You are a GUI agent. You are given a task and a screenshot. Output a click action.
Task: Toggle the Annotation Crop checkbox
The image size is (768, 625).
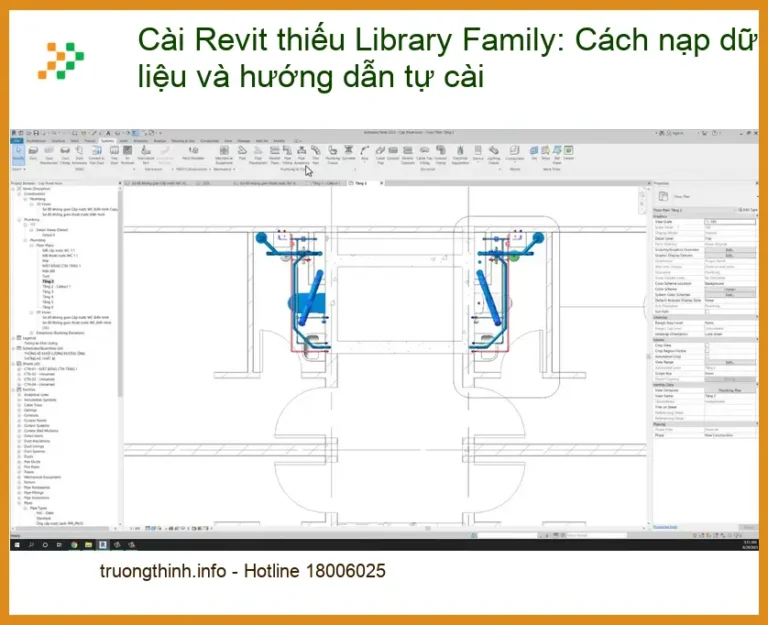707,357
